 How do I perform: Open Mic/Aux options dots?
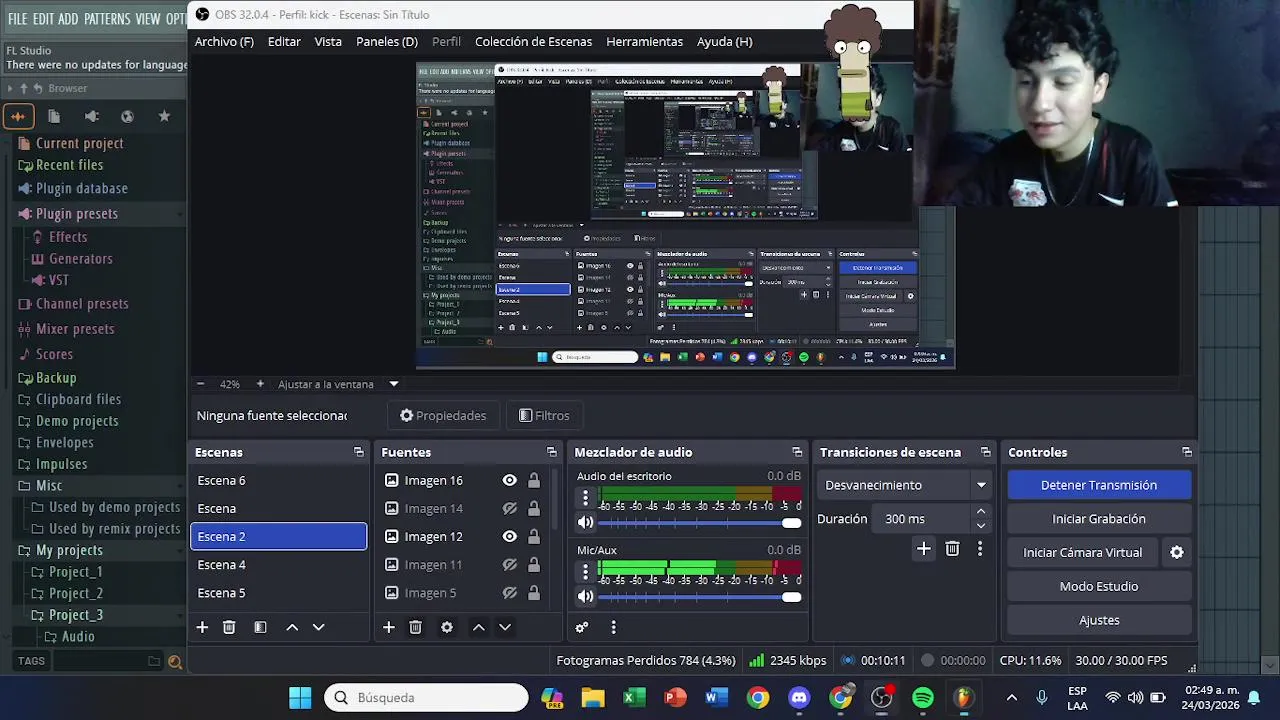point(586,571)
